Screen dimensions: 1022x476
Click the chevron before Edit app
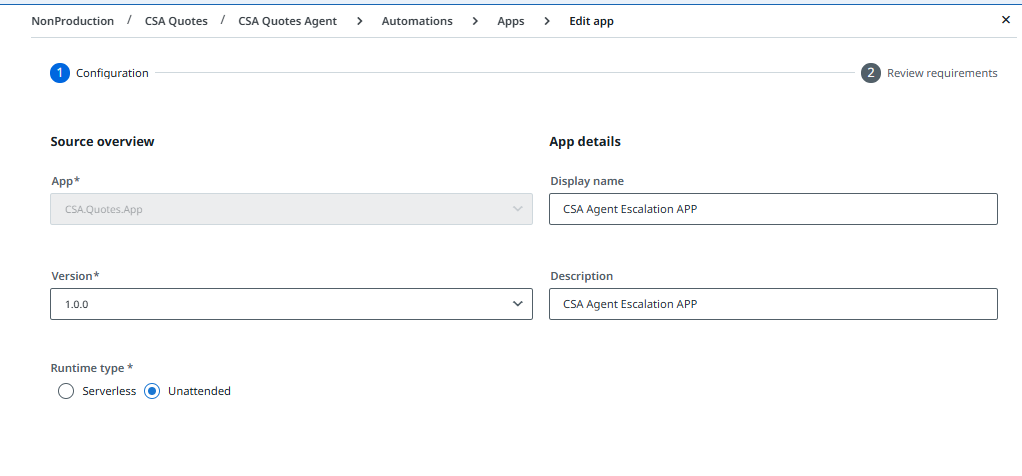coord(547,21)
